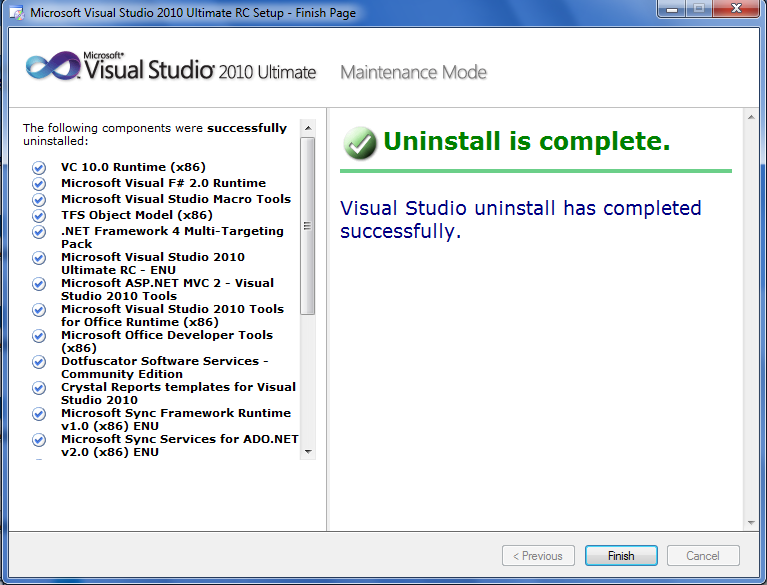Click the Finish button
The height and width of the screenshot is (585, 767).
pyautogui.click(x=621, y=556)
